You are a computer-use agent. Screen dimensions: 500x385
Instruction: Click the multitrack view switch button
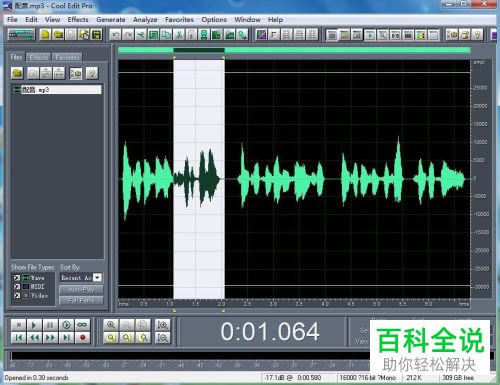click(21, 34)
